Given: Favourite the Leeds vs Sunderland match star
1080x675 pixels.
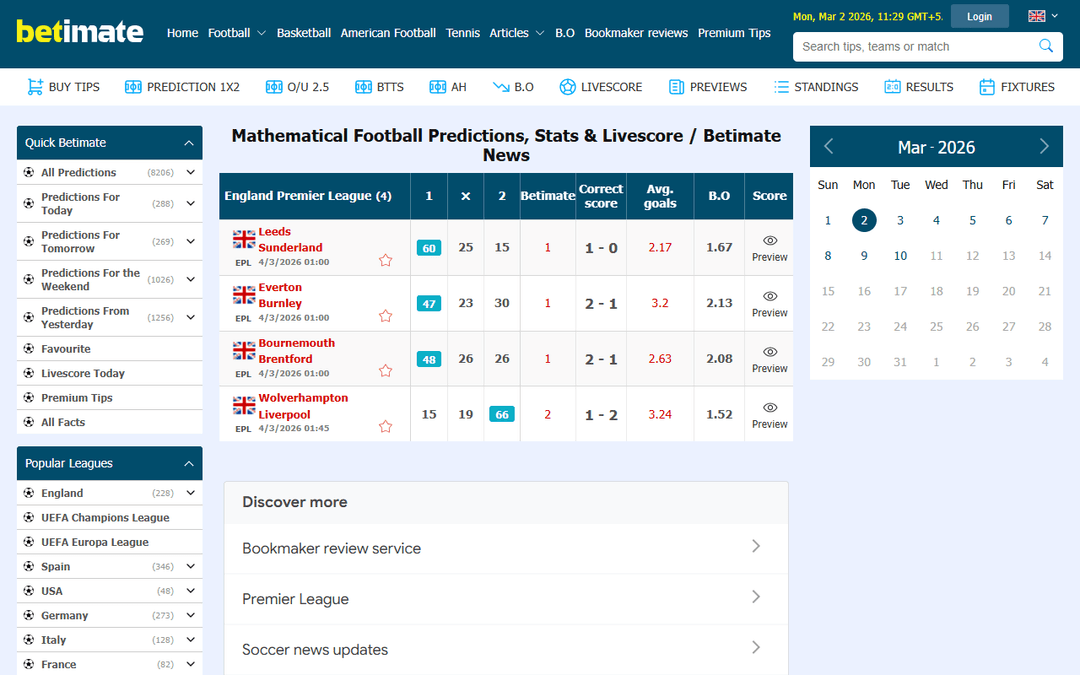Looking at the screenshot, I should 386,260.
